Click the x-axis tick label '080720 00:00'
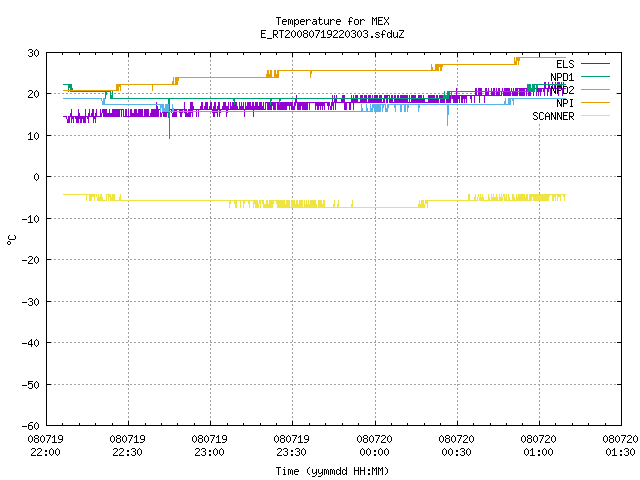This screenshot has height=480, width=640. pos(374,446)
